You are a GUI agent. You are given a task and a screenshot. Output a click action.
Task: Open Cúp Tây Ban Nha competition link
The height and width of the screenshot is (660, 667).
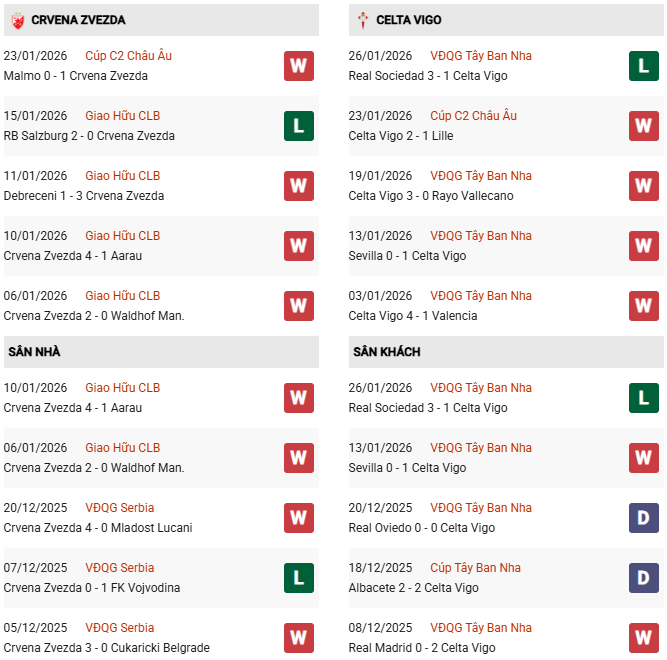475,568
